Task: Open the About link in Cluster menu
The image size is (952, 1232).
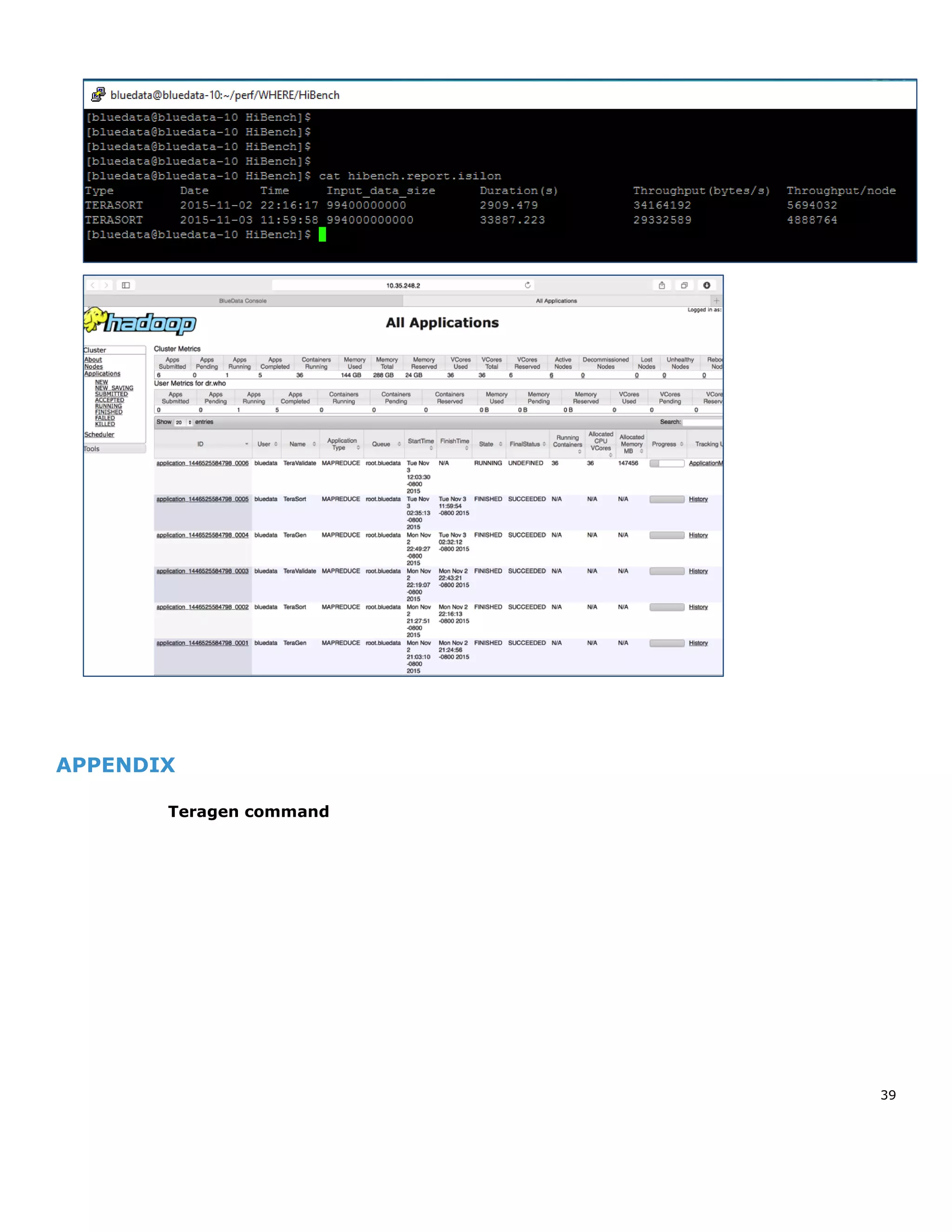Action: [x=93, y=359]
